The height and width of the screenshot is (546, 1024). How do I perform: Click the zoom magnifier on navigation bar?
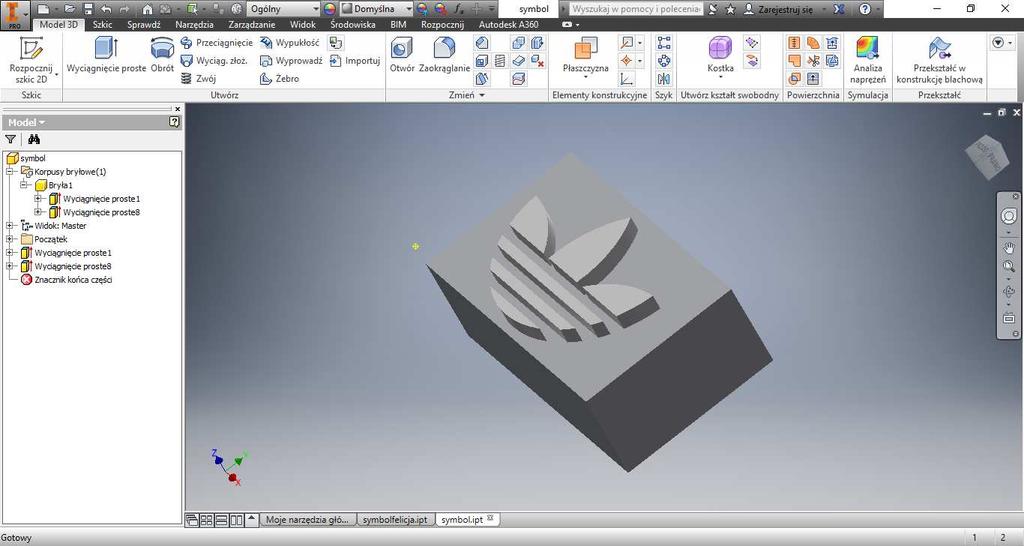tap(1009, 266)
